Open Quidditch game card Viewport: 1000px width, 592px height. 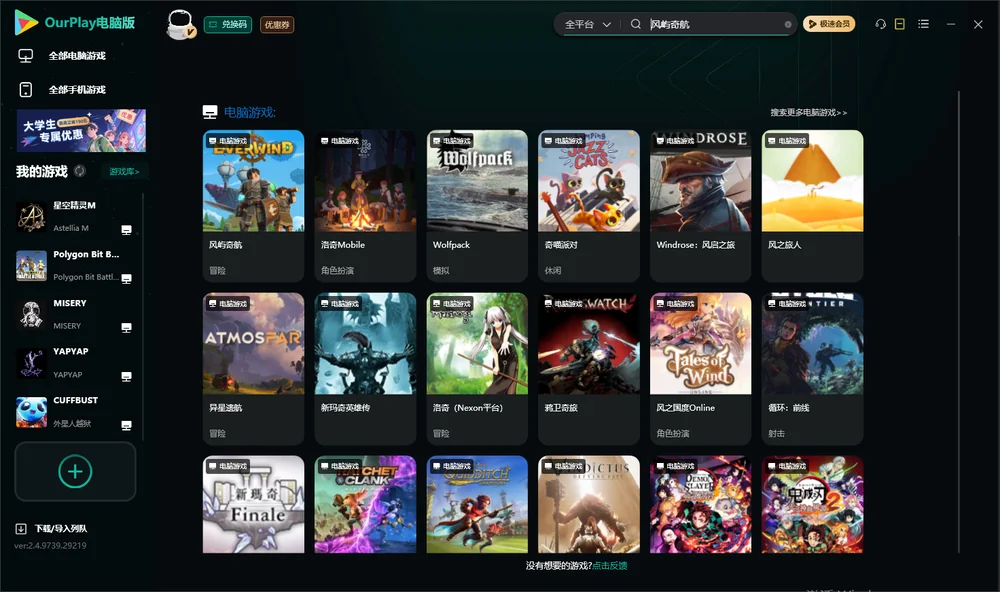(477, 504)
